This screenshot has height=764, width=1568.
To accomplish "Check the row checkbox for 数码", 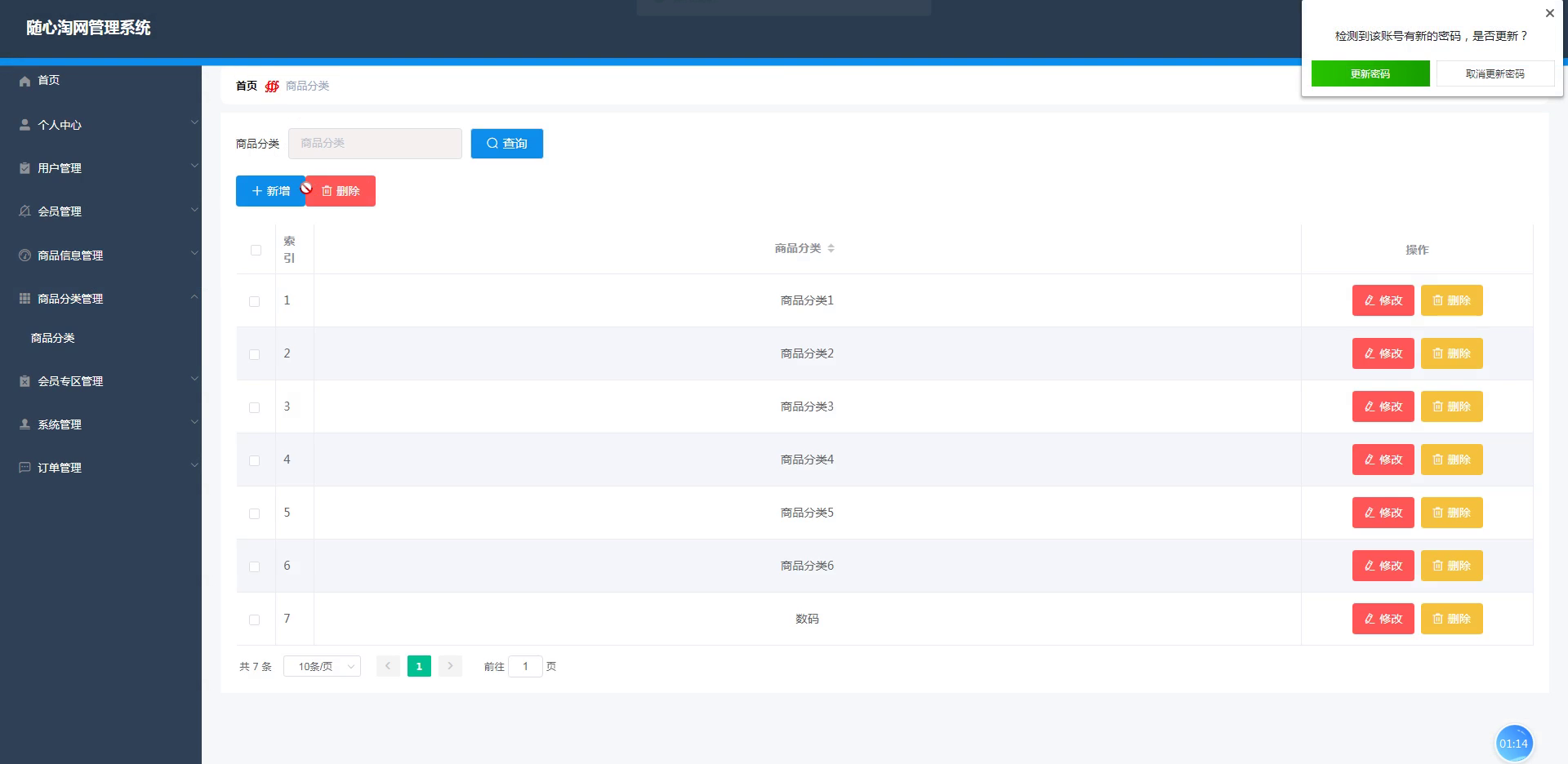I will click(255, 620).
